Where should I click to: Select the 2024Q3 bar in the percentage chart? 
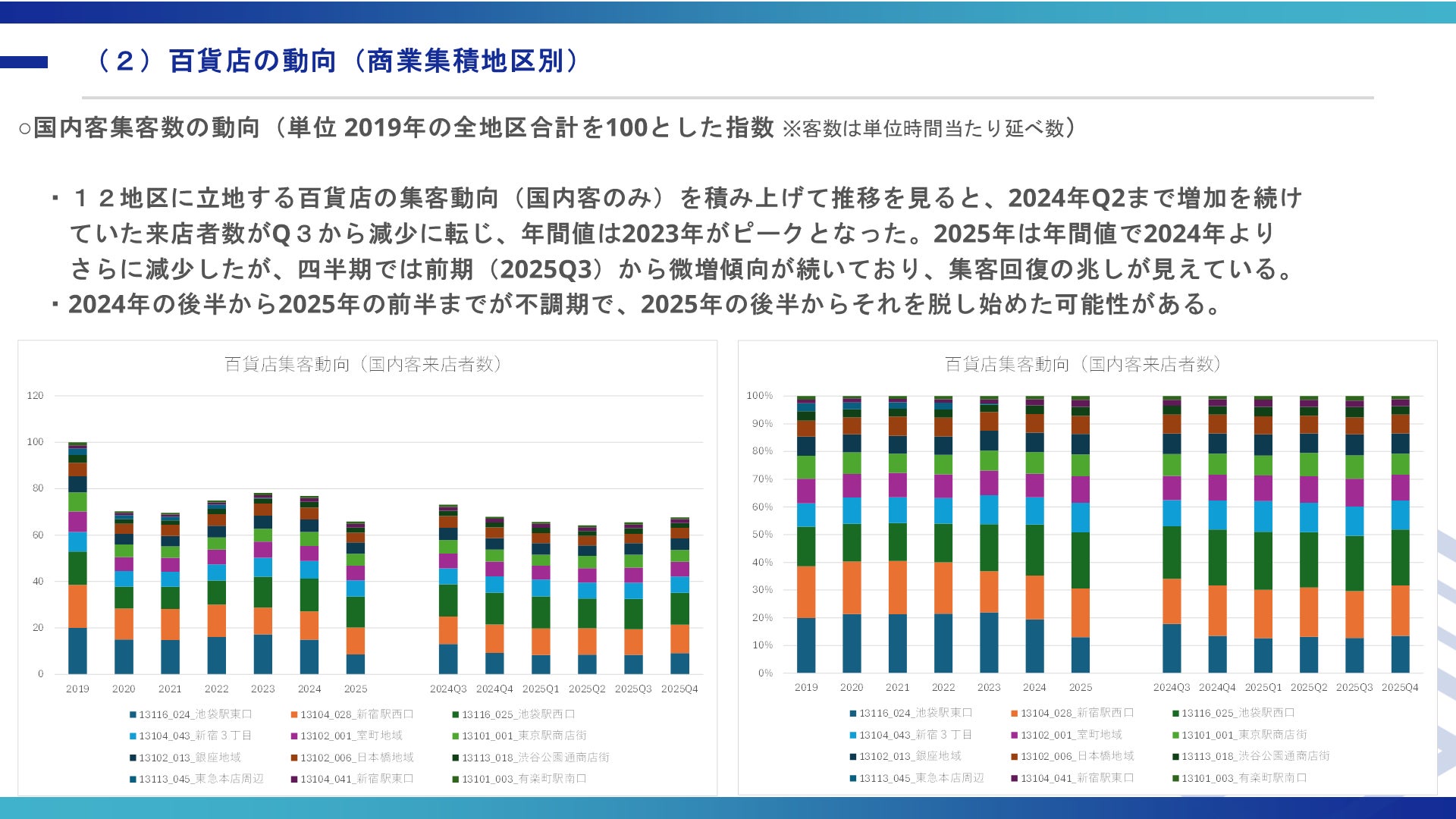(x=1172, y=535)
